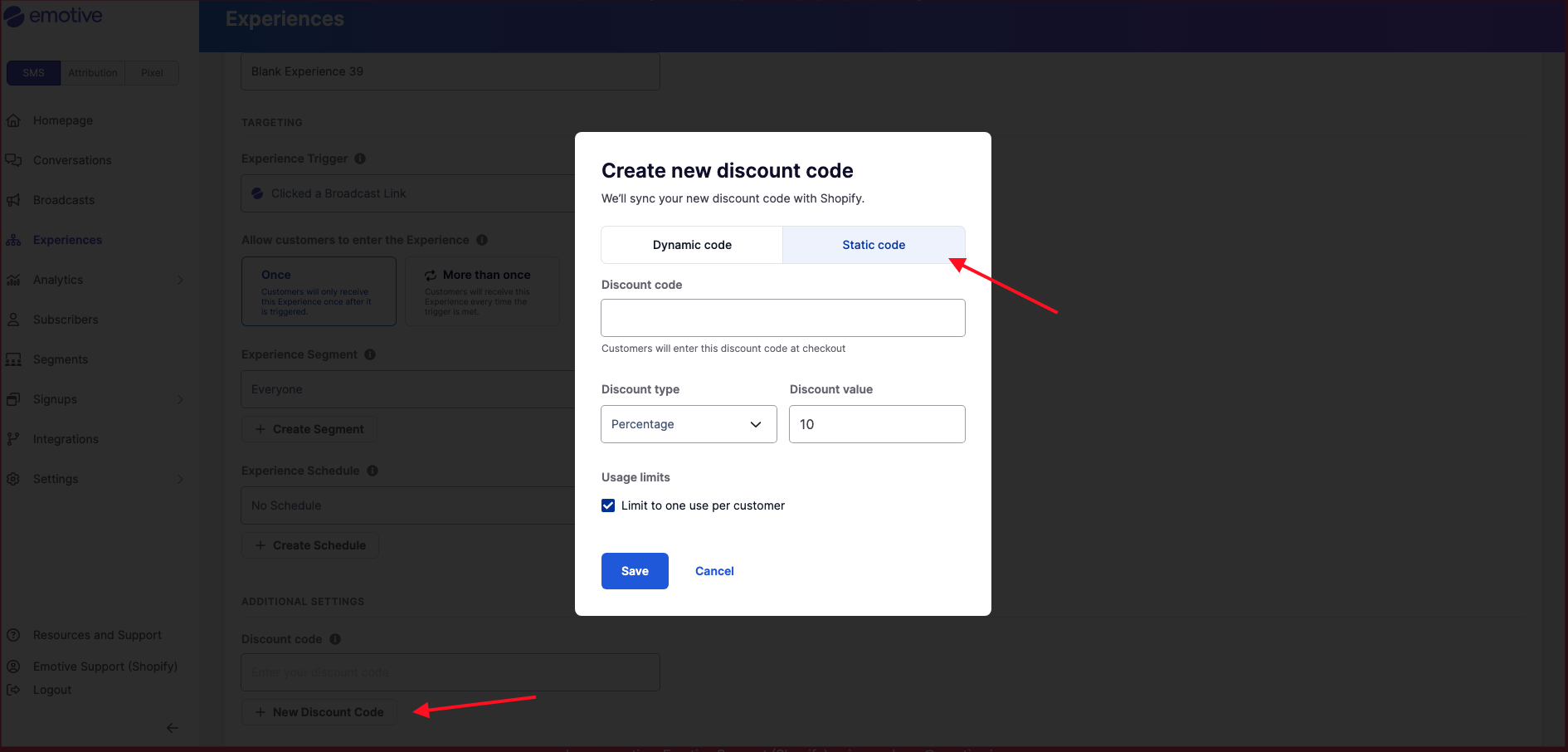Expand the Settings submenu chevron
The width and height of the screenshot is (1568, 752).
[180, 479]
